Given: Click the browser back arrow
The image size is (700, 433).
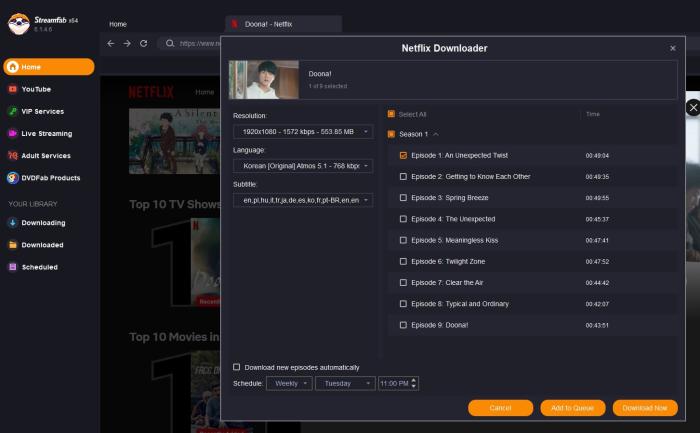Looking at the screenshot, I should click(x=111, y=44).
